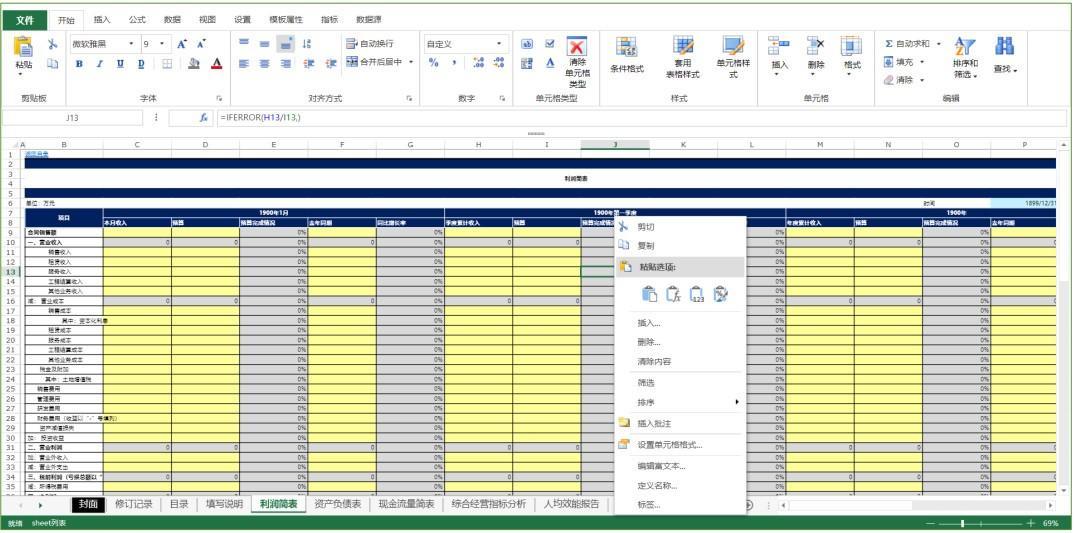Open Conditional Formatting (条件格式)
Image resolution: width=1074 pixels, height=533 pixels.
627,55
